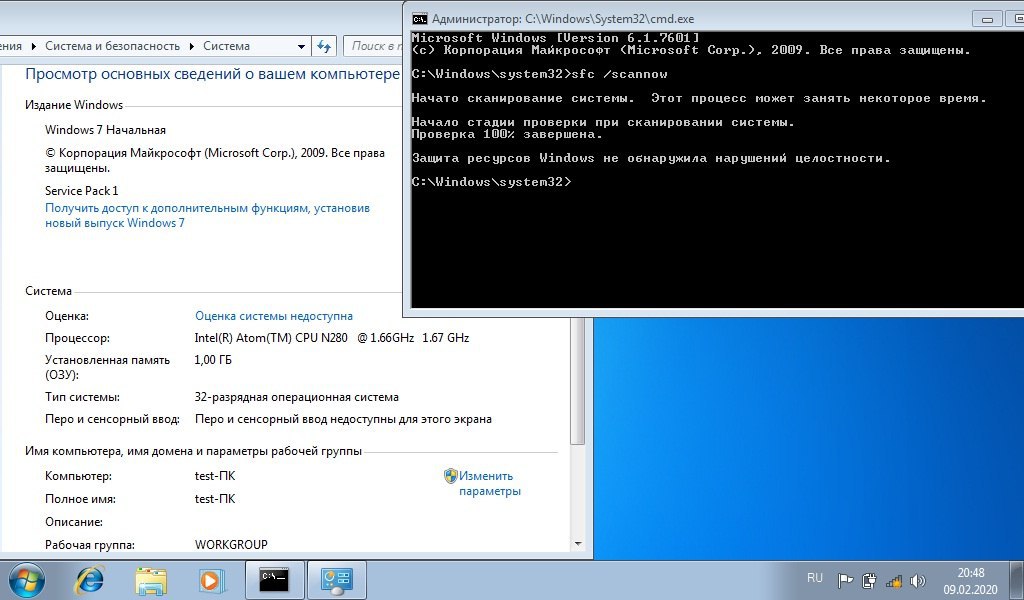This screenshot has height=600, width=1024.
Task: Click the search field in Control Panel
Action: tap(372, 46)
